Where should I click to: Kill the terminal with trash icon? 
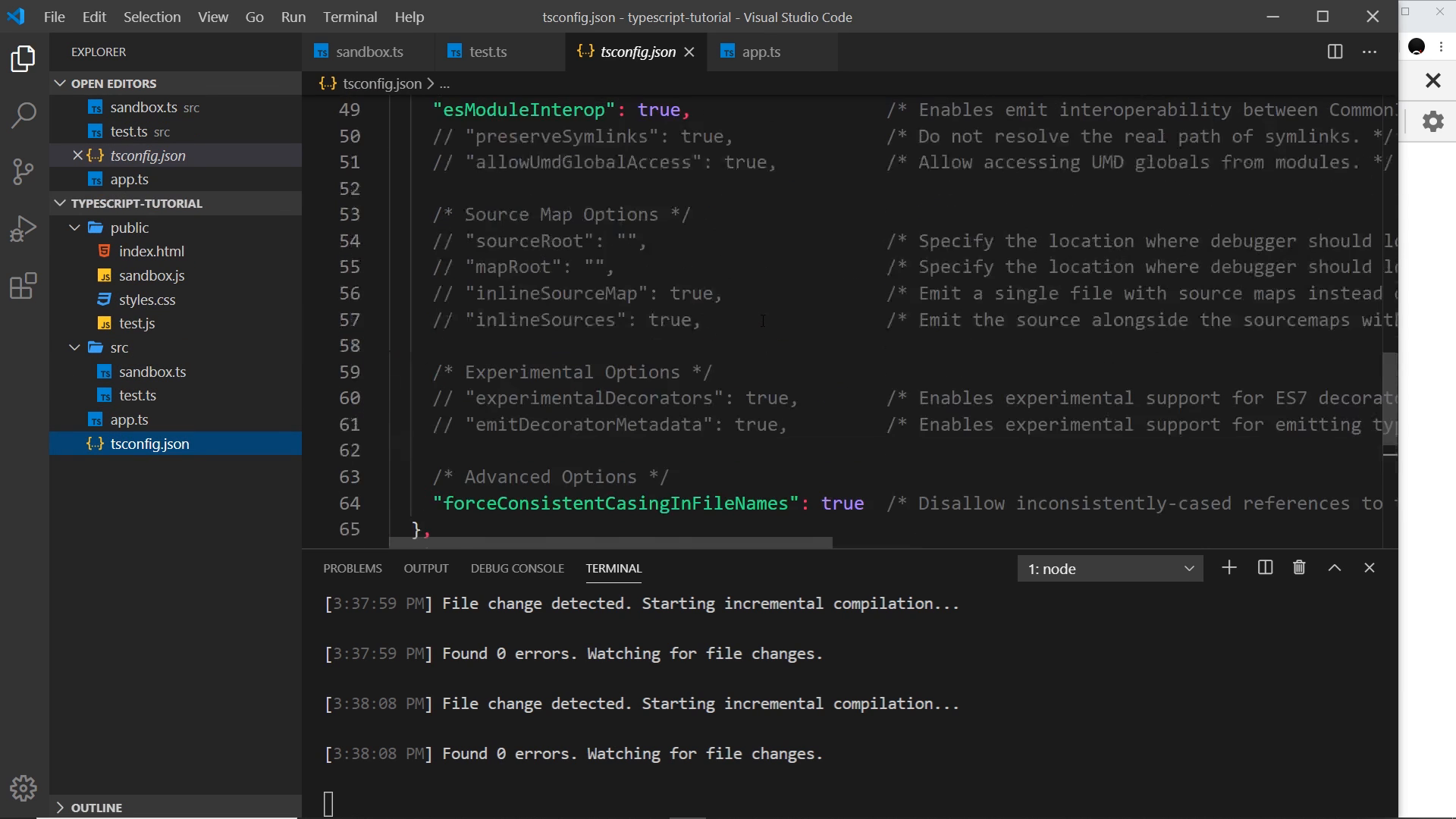[1299, 568]
